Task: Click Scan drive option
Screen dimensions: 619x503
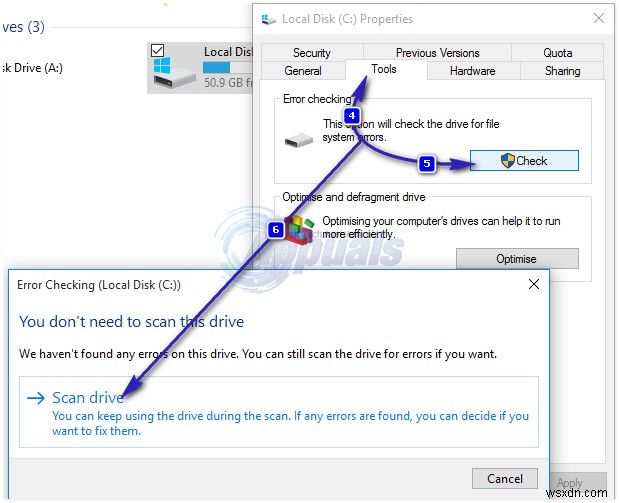Action: point(279,412)
